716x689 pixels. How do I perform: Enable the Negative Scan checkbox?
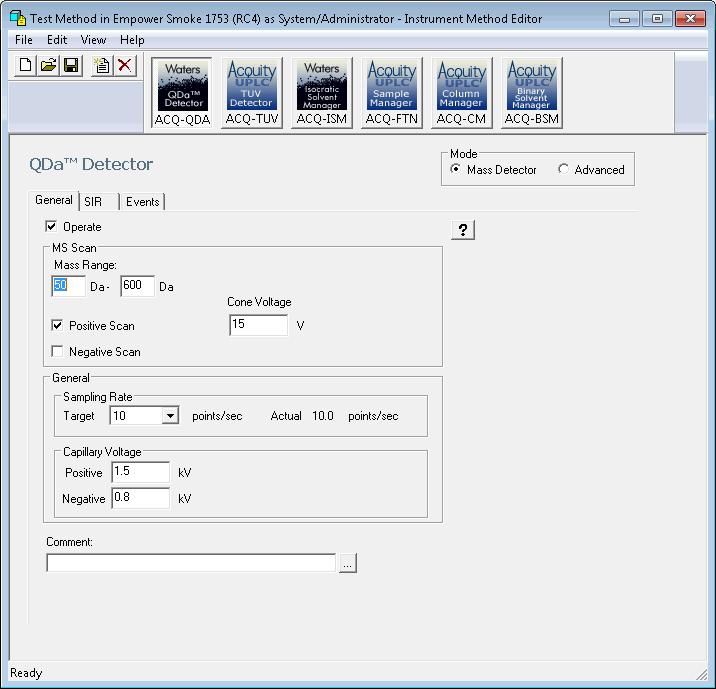(57, 352)
